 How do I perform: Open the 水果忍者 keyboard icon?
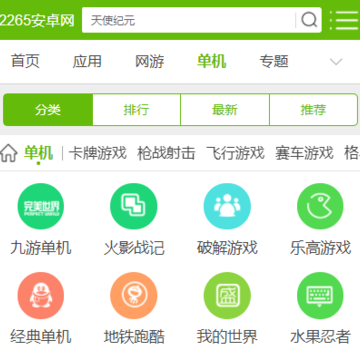pos(320,296)
